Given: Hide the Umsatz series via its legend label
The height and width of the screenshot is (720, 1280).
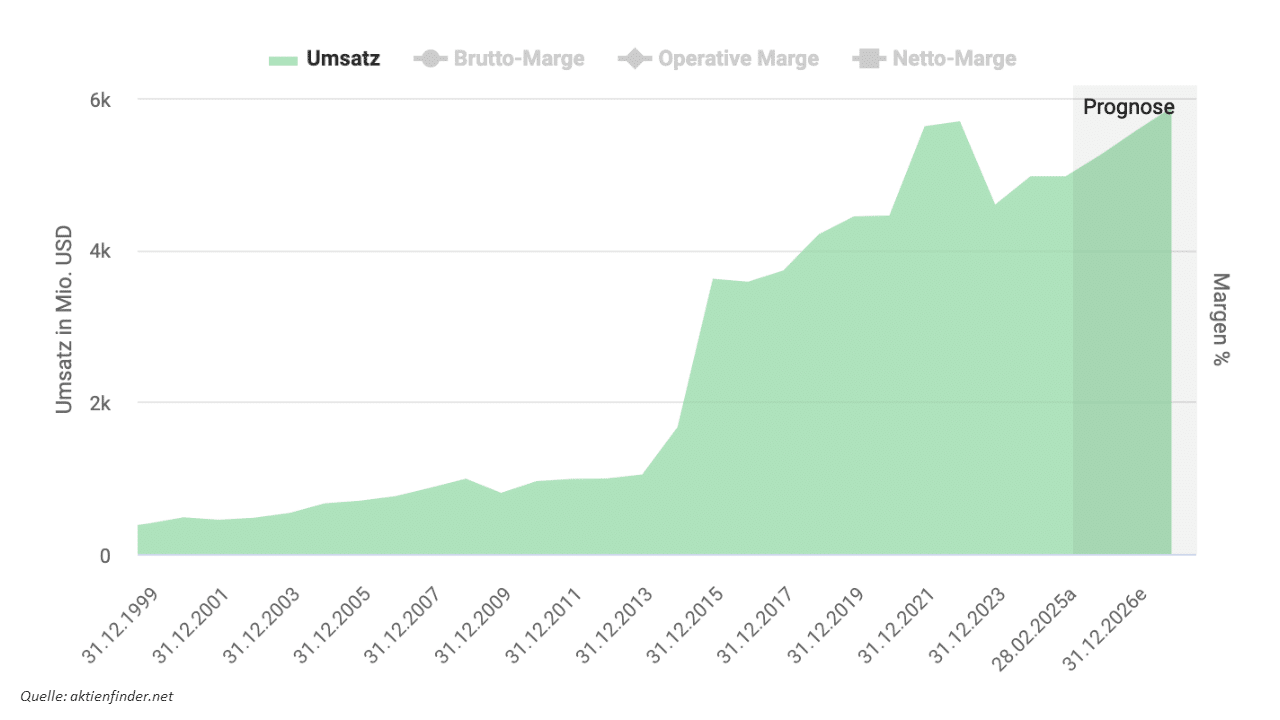Looking at the screenshot, I should 343,59.
